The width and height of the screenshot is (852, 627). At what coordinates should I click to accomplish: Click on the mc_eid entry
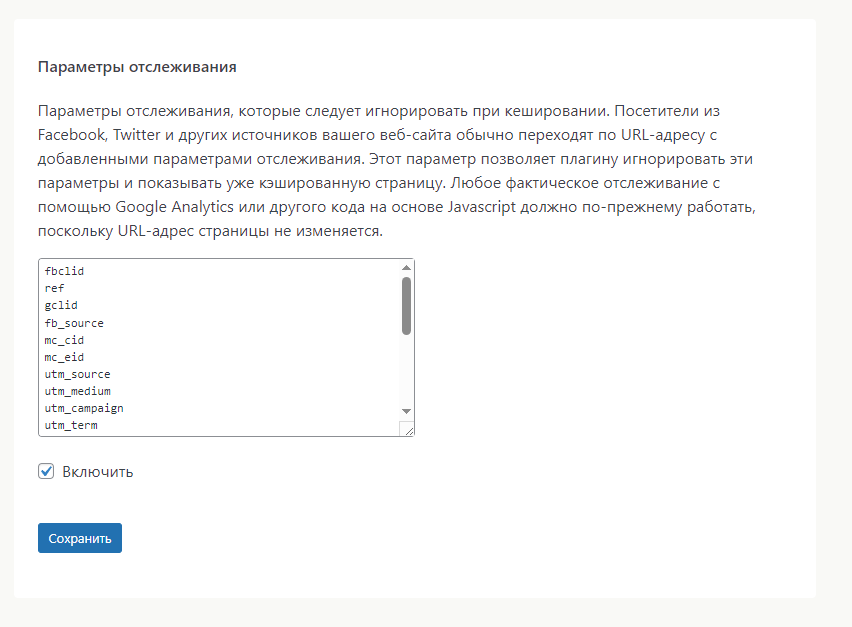64,357
